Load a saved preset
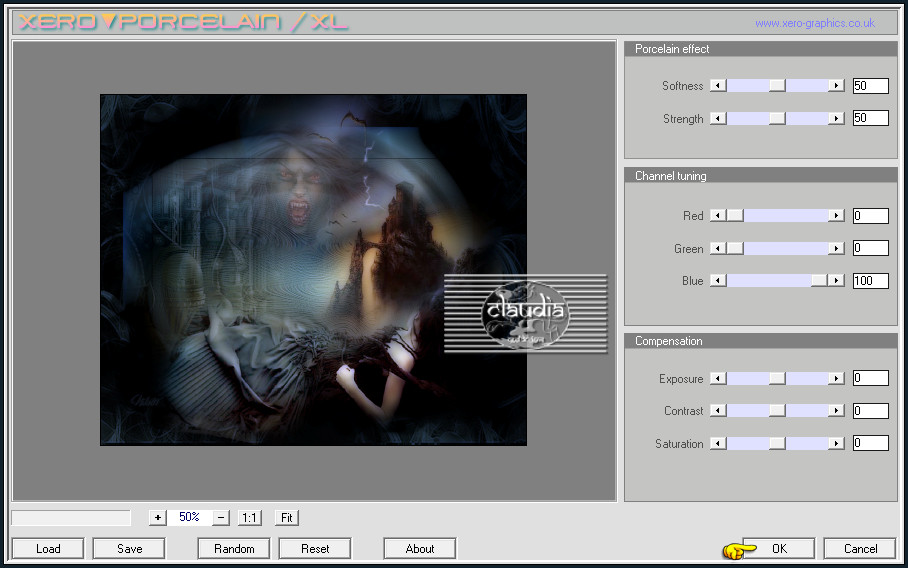 (48, 548)
